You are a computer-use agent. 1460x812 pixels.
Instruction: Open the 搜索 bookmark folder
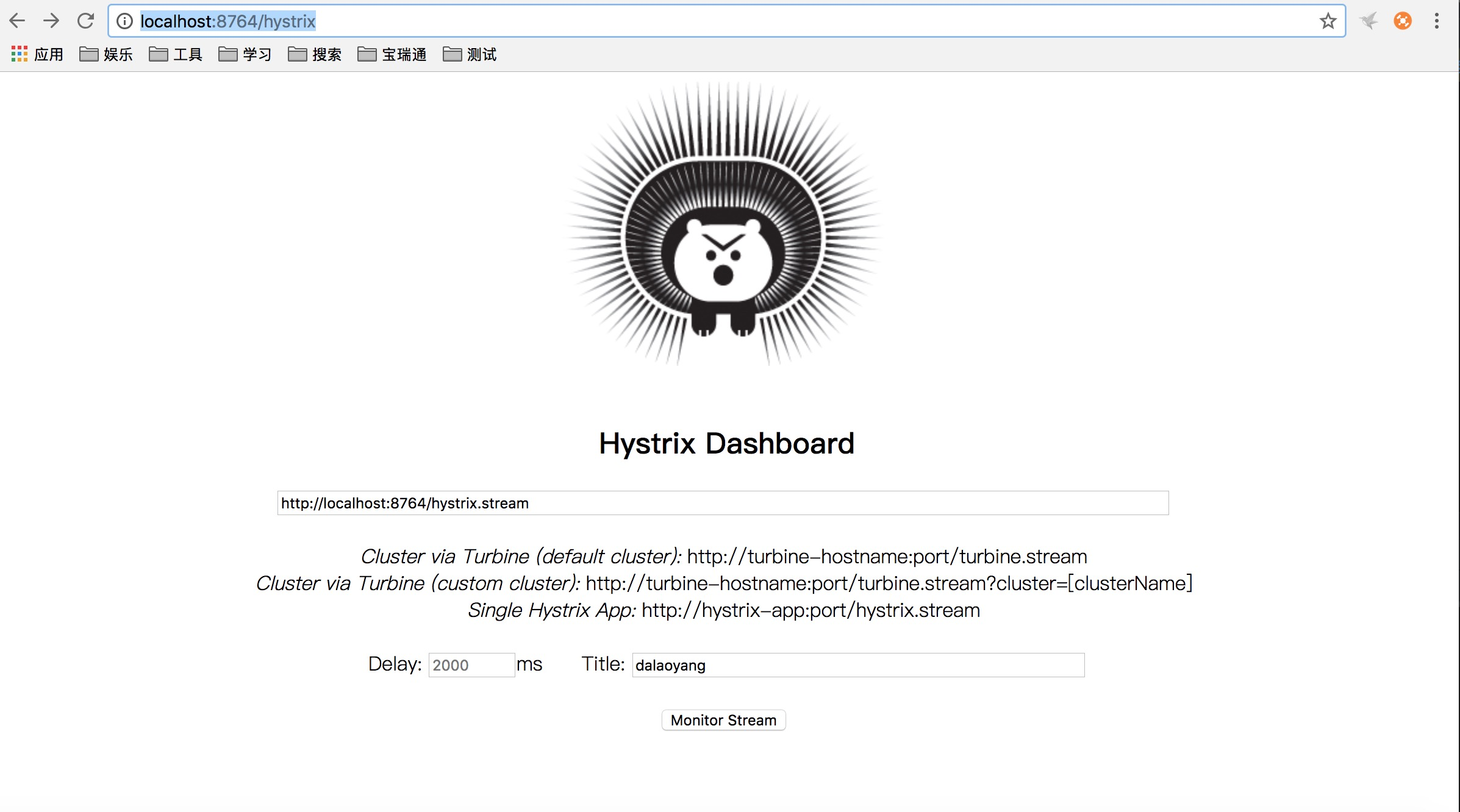(315, 55)
